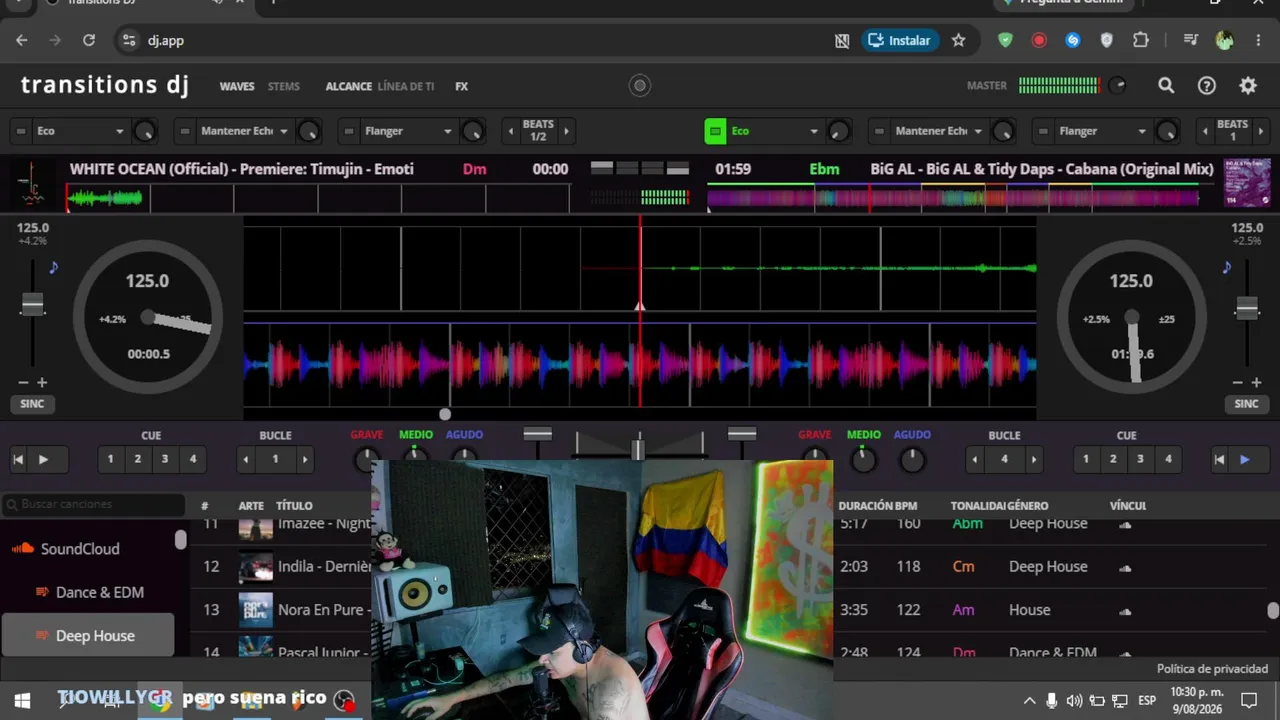Viewport: 1280px width, 720px height.
Task: Switch to the STEMS view
Action: 284,87
